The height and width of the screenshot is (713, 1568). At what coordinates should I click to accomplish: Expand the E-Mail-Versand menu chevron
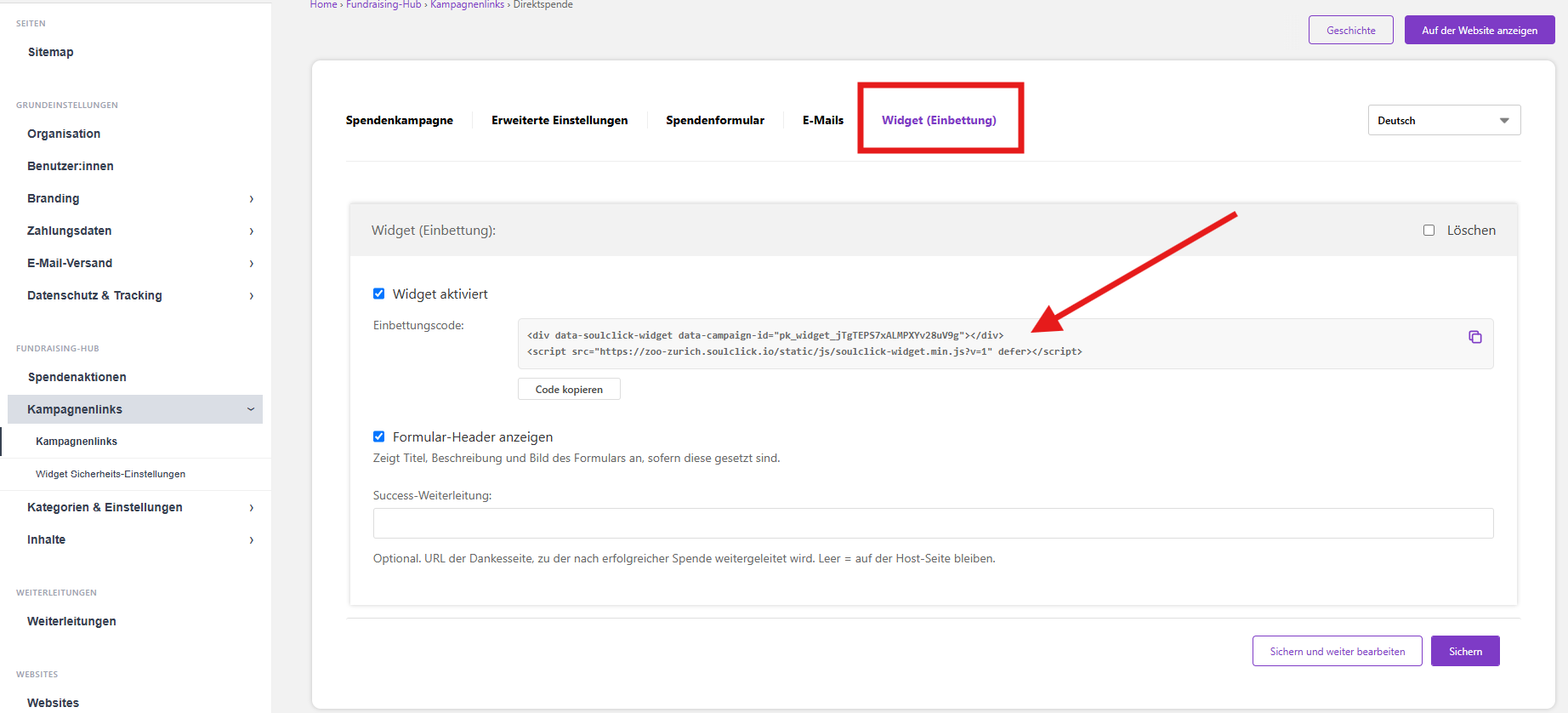[x=251, y=264]
